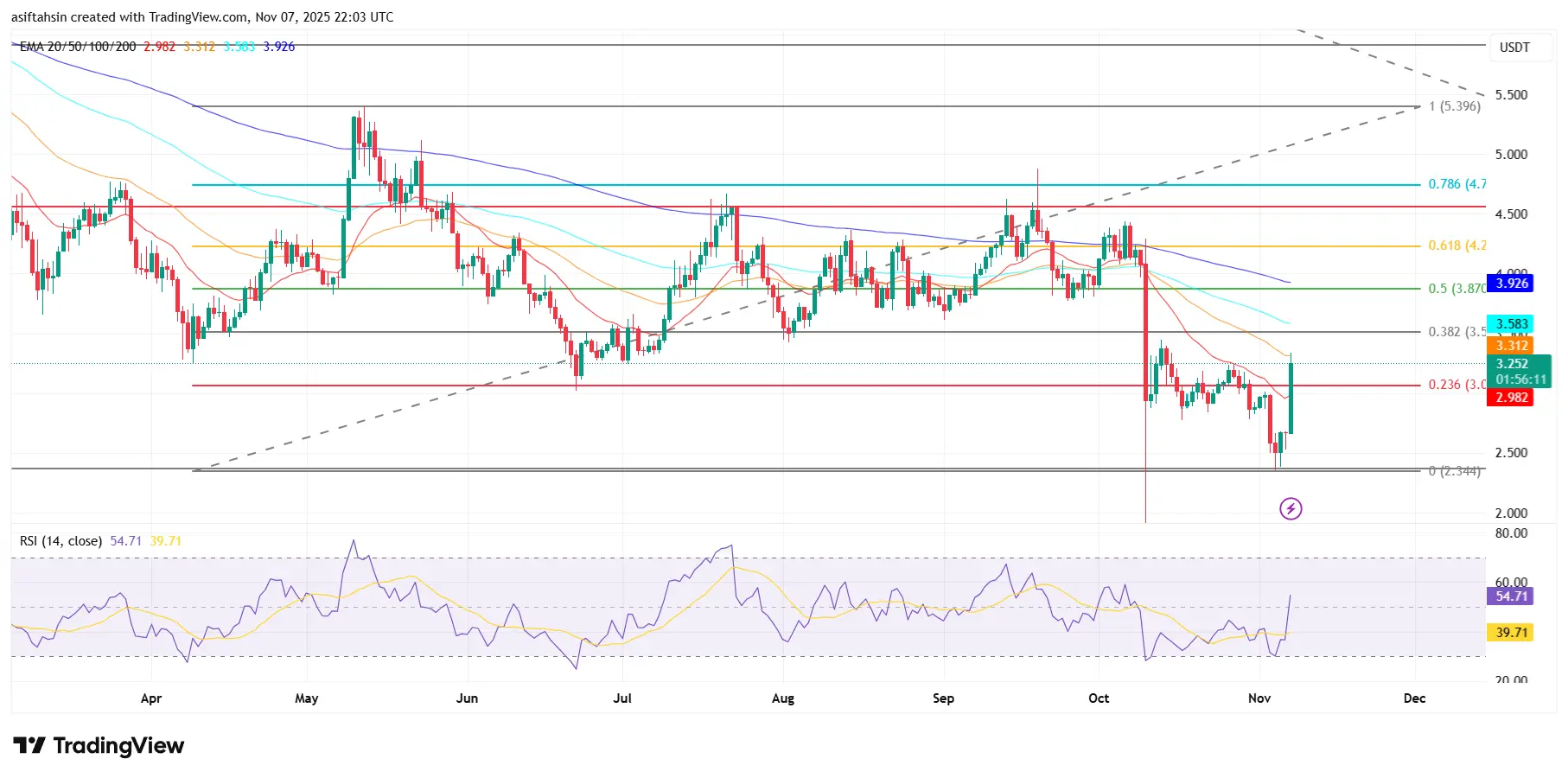Viewport: 1568px width, 778px height.
Task: Click the purple 54.71 RSI value tag
Action: click(x=1512, y=596)
